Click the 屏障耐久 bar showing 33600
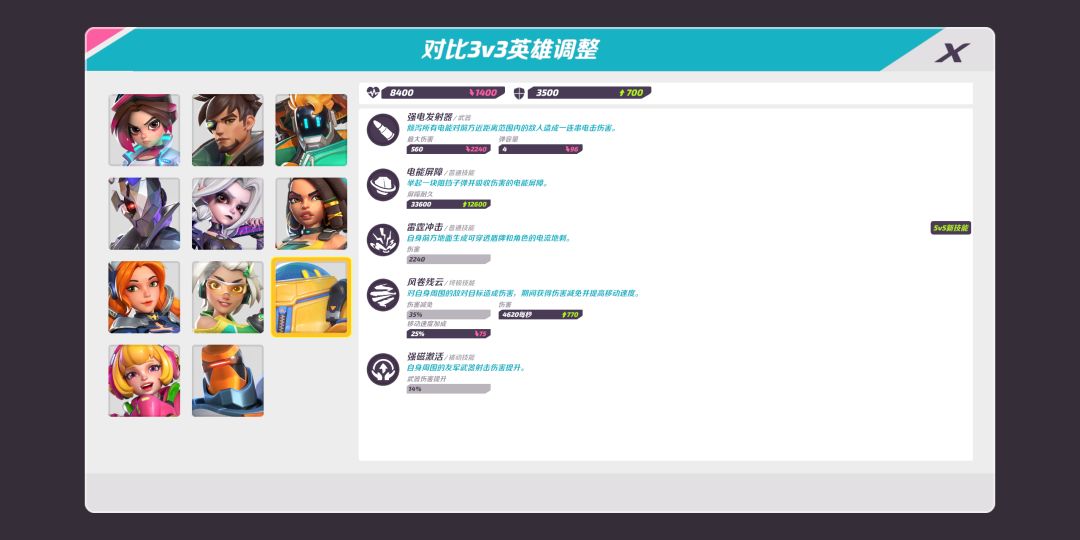Screen dimensions: 1080x540 coord(448,204)
